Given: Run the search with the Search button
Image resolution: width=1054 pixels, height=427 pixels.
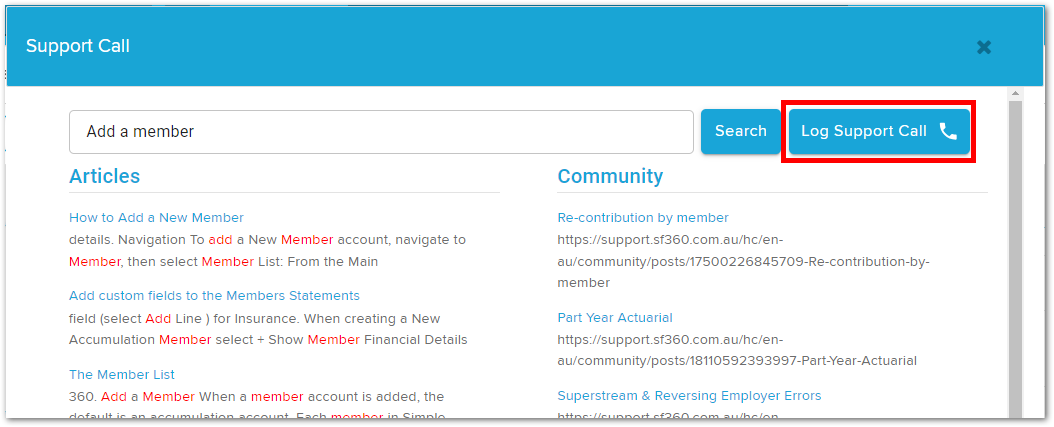Looking at the screenshot, I should (x=741, y=131).
